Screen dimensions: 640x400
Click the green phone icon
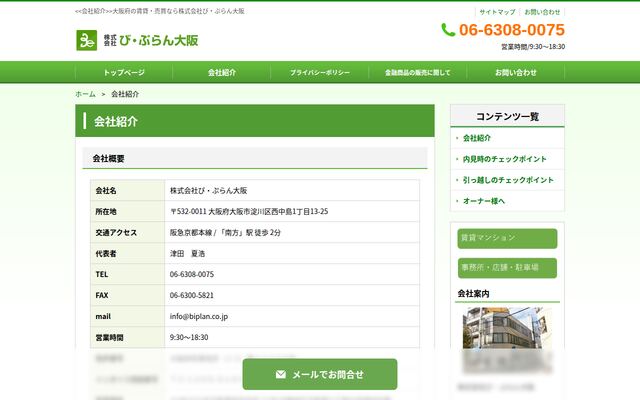coord(448,30)
